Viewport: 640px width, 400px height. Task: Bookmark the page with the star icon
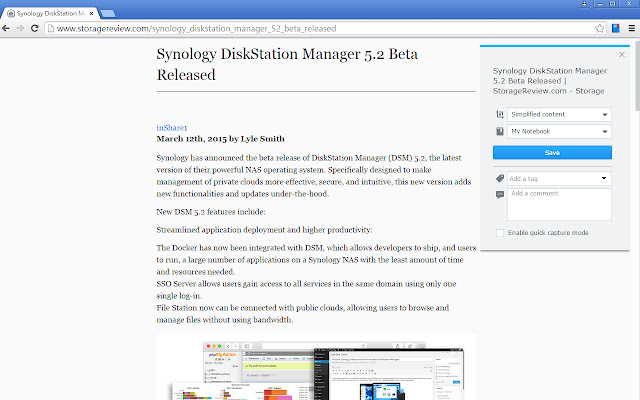point(599,28)
